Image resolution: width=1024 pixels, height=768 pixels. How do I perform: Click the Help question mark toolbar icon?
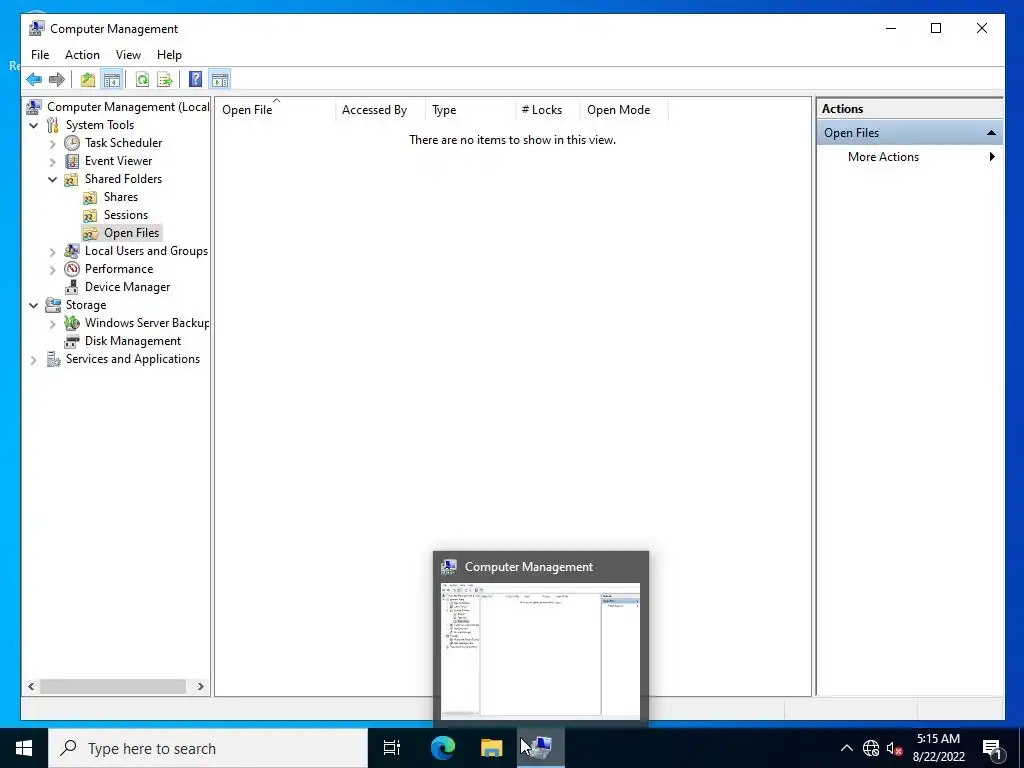(195, 80)
